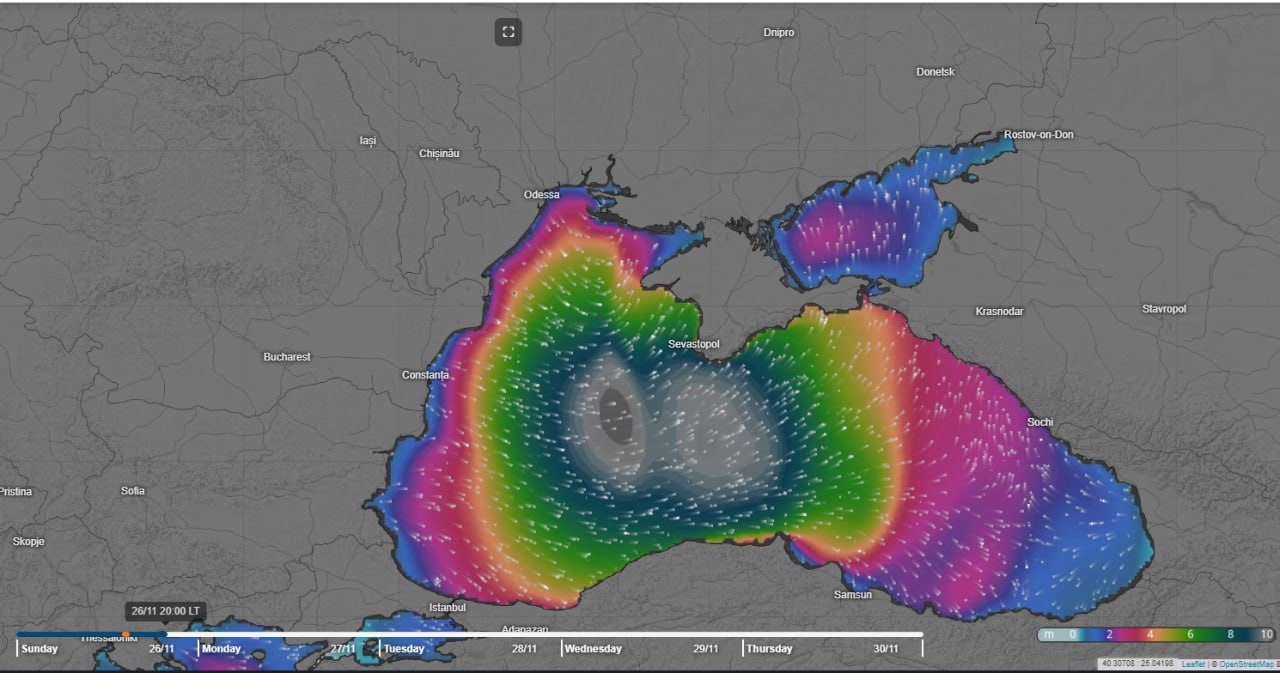1280x673 pixels.
Task: Select Thursday on the forecast timeline
Action: 771,649
